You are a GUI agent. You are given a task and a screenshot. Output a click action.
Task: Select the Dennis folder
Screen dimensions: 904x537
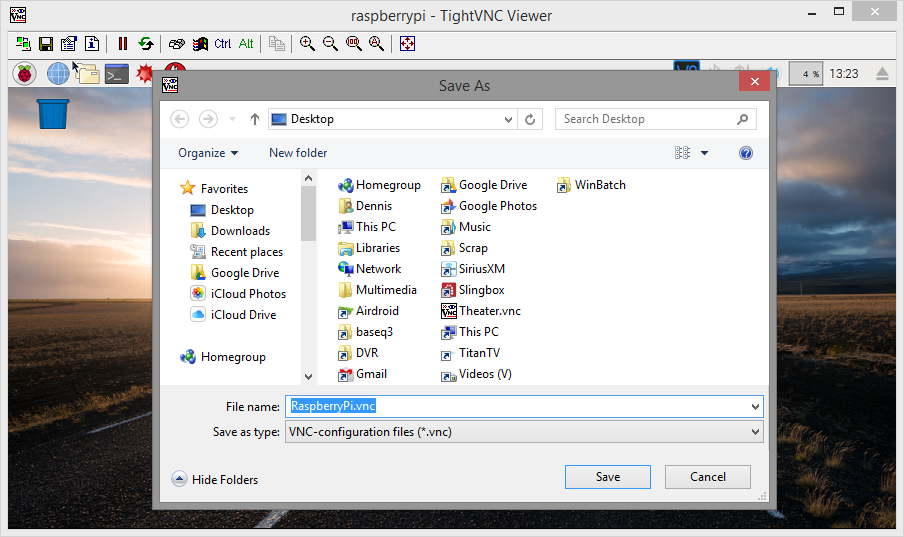365,206
